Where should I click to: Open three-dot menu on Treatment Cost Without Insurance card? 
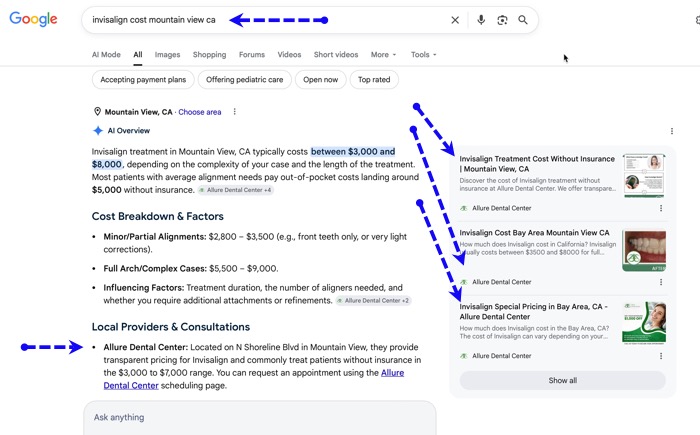click(661, 208)
